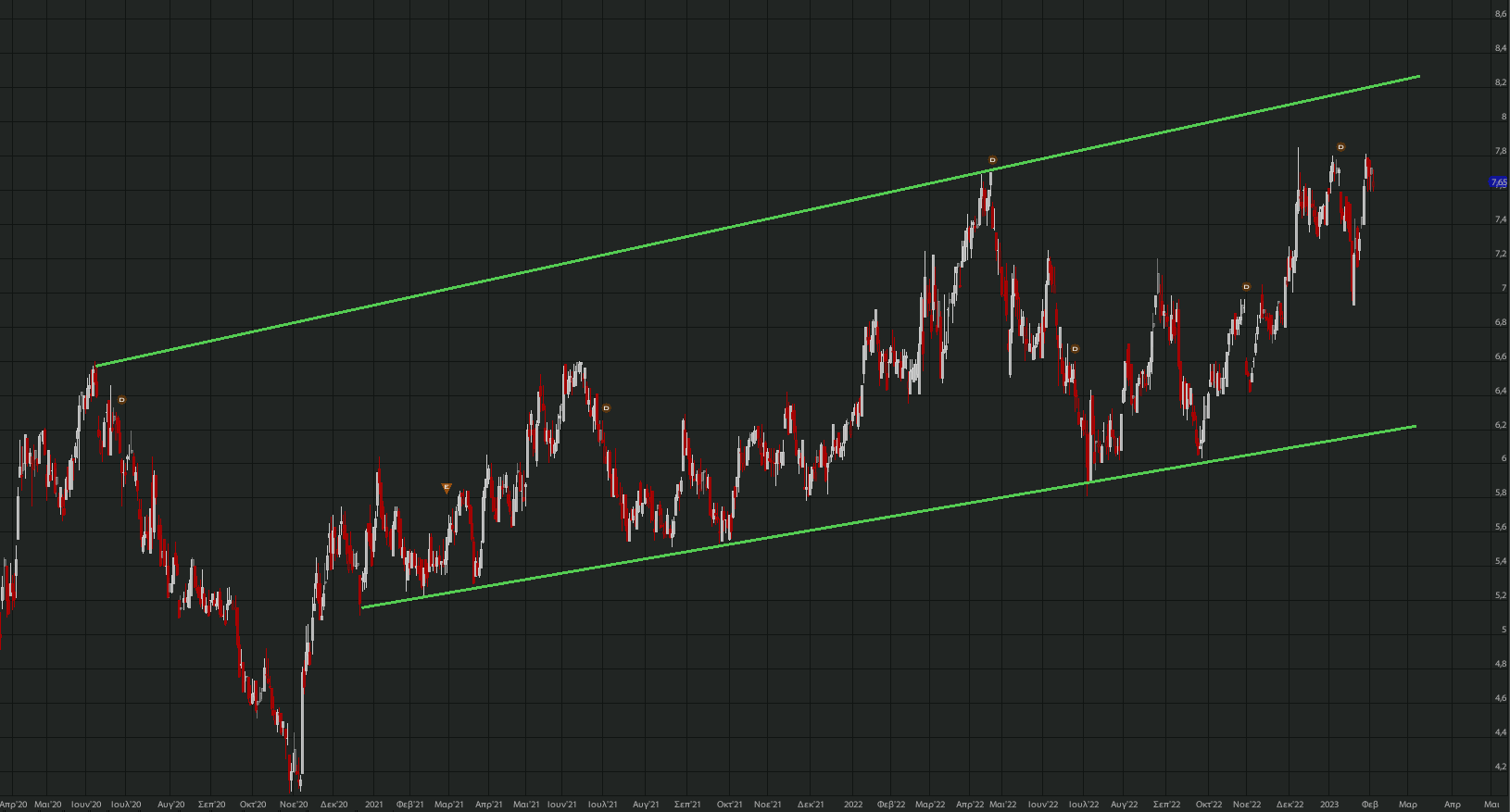Viewport: 1510px width, 812px height.
Task: Click the 8,4 price axis label
Action: 1500,48
